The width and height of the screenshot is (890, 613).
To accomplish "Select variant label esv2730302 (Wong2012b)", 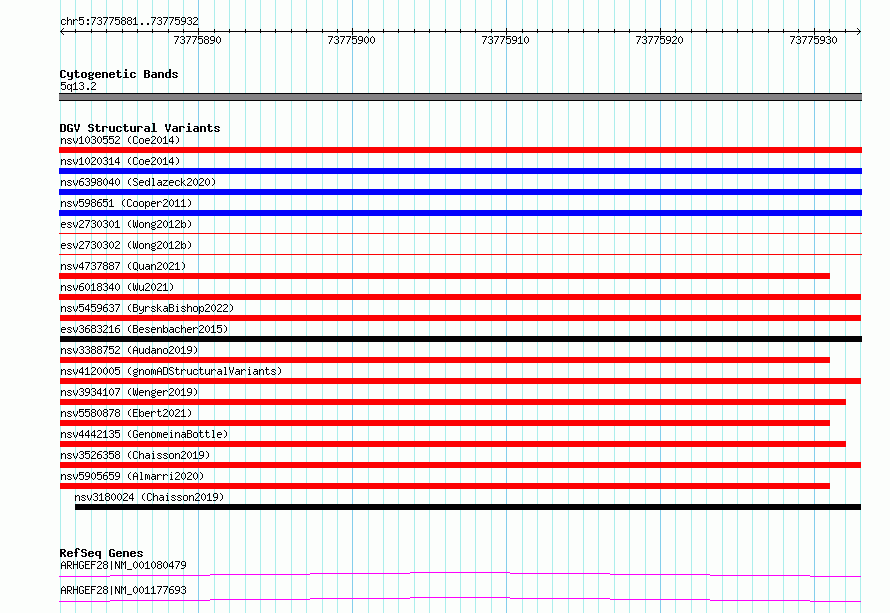I will 126,245.
